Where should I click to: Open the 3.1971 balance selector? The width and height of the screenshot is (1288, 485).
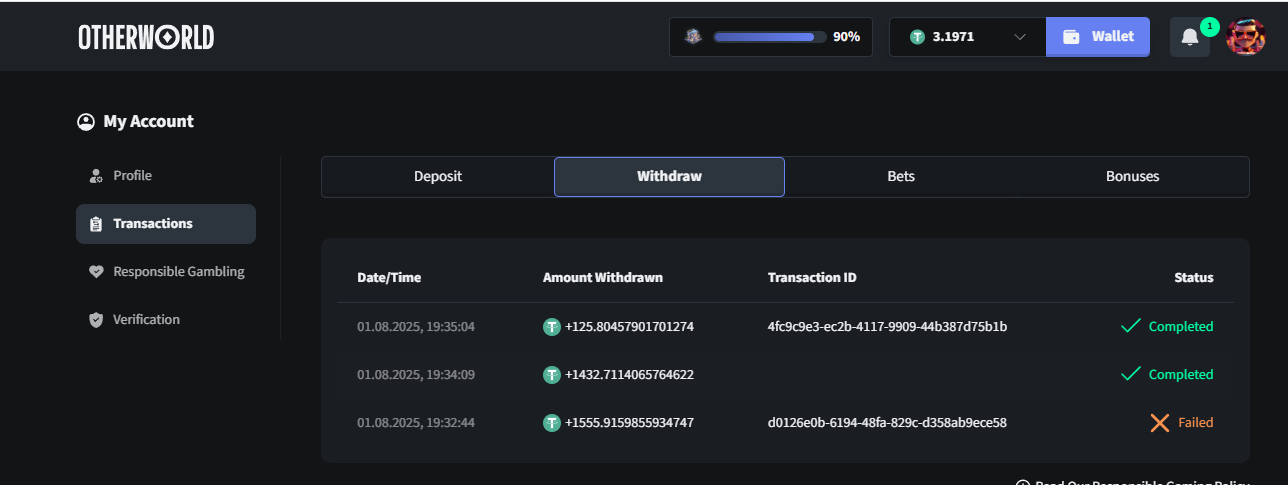point(953,37)
